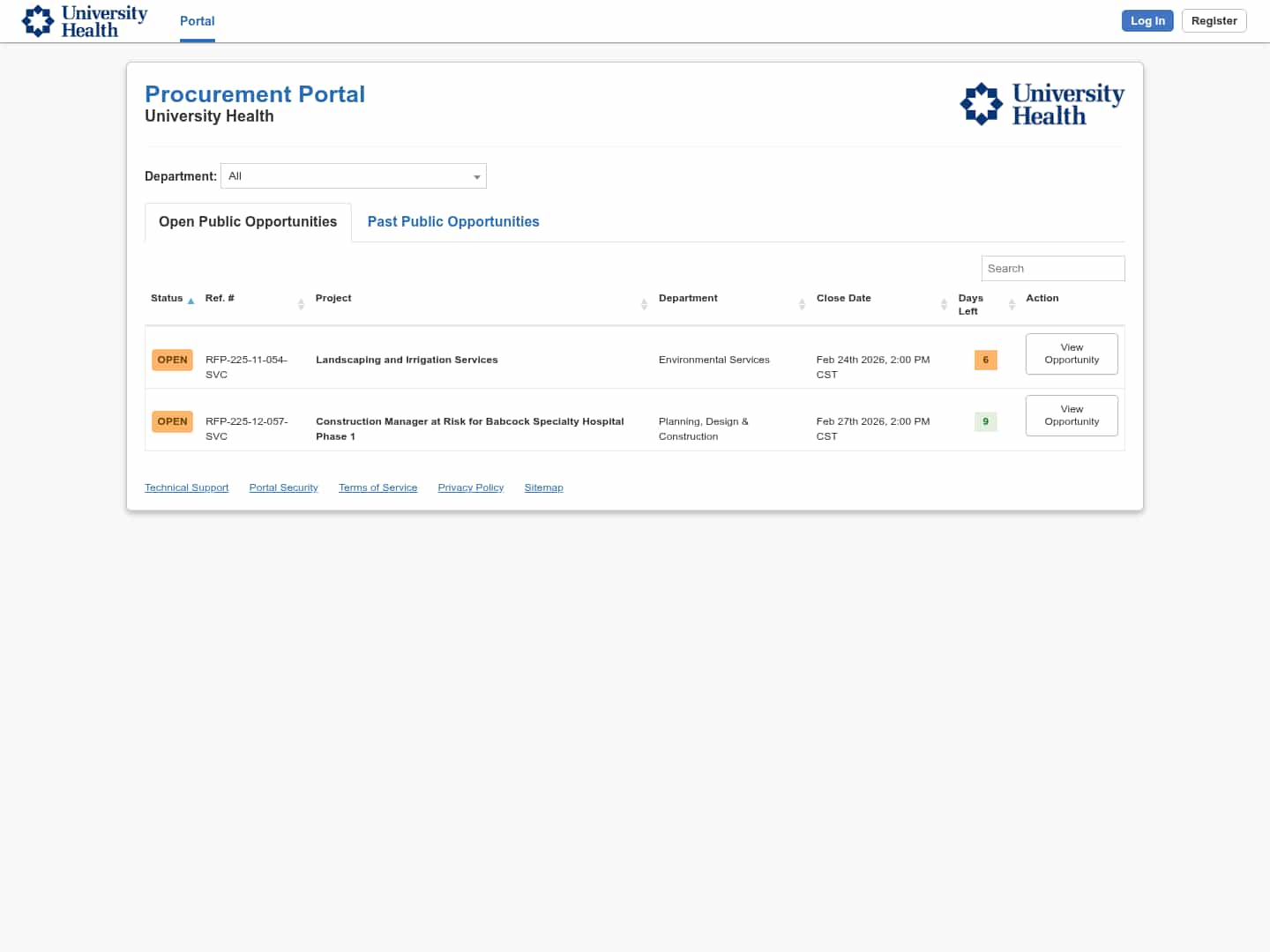Sort table by Ref. # column
This screenshot has height=952, width=1270.
pos(220,298)
